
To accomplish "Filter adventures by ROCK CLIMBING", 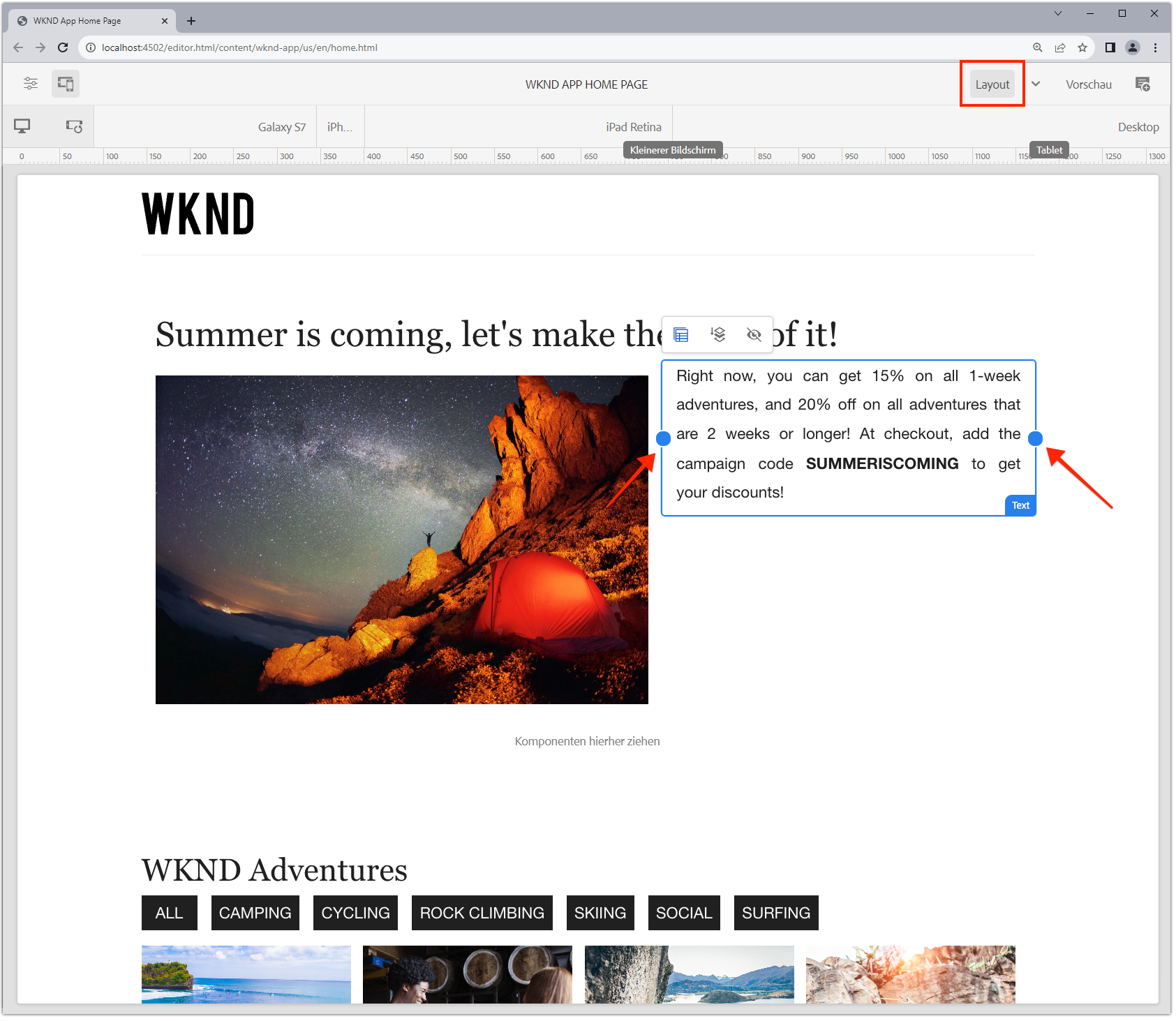I will click(482, 913).
